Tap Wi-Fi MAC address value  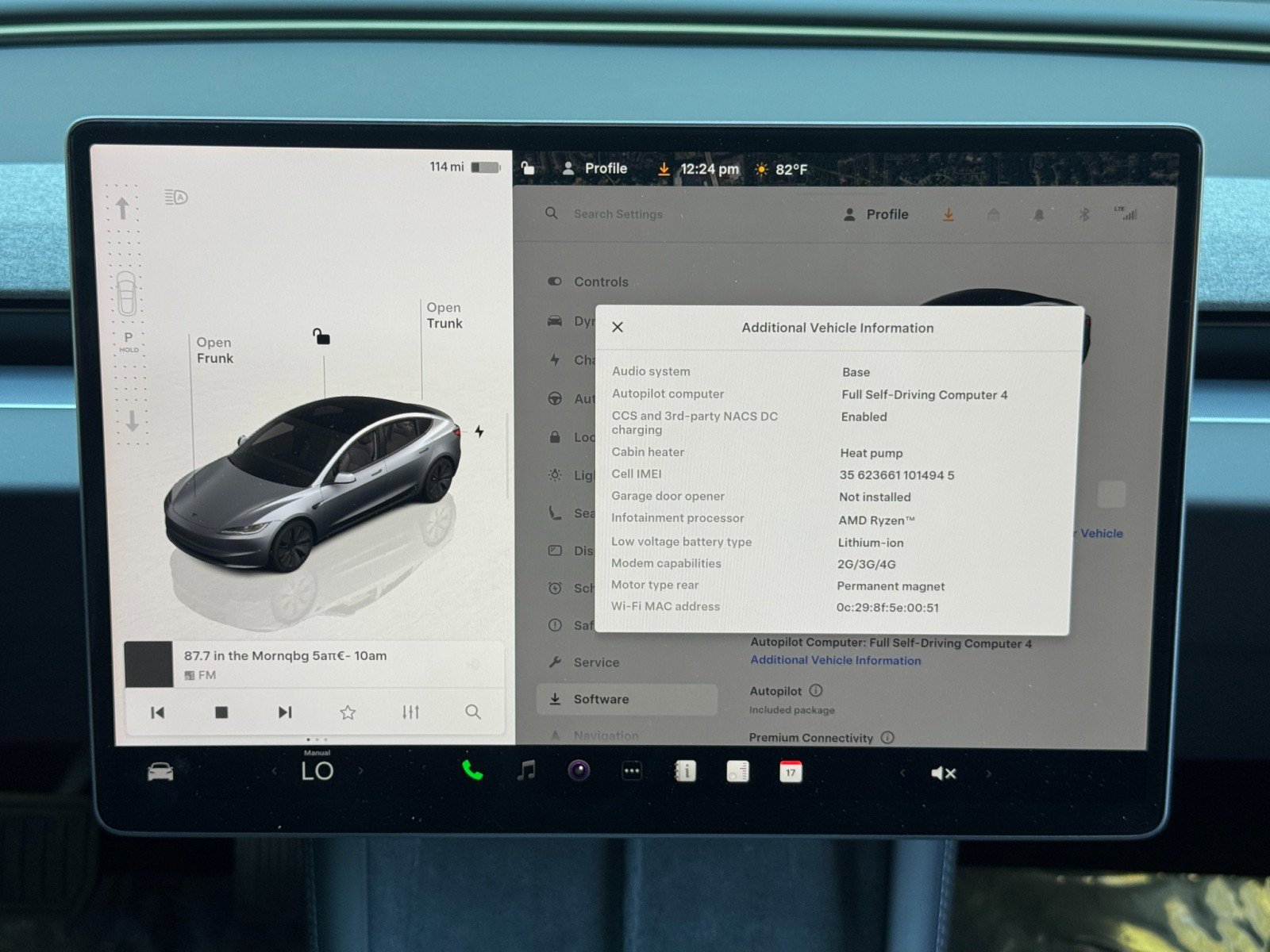[x=887, y=608]
